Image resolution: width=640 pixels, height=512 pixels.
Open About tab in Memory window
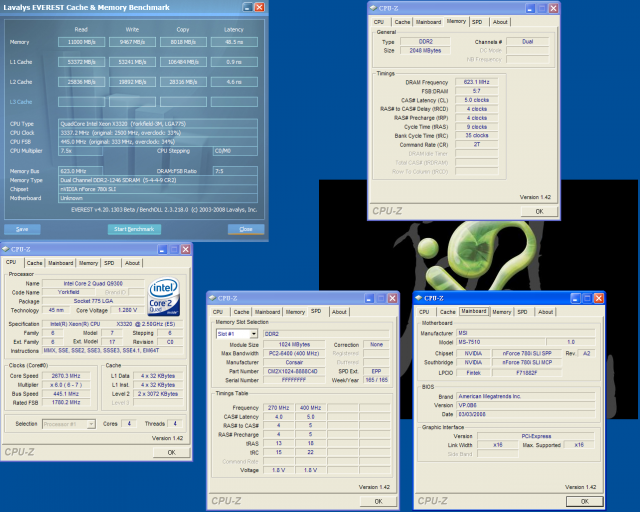click(500, 22)
